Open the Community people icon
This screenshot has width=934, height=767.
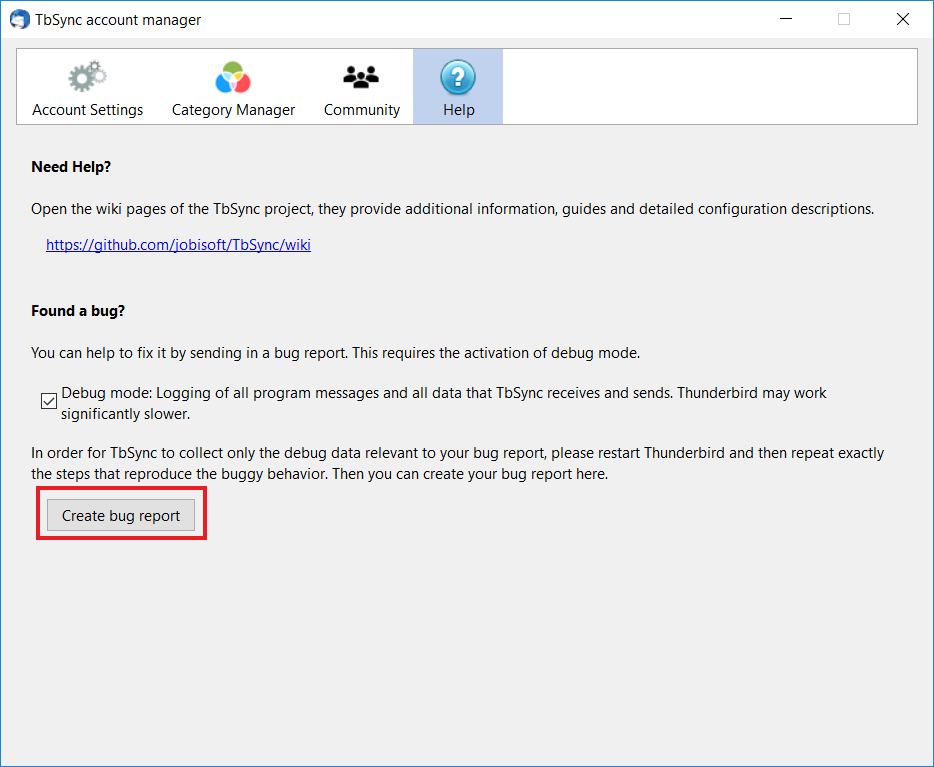click(x=361, y=77)
